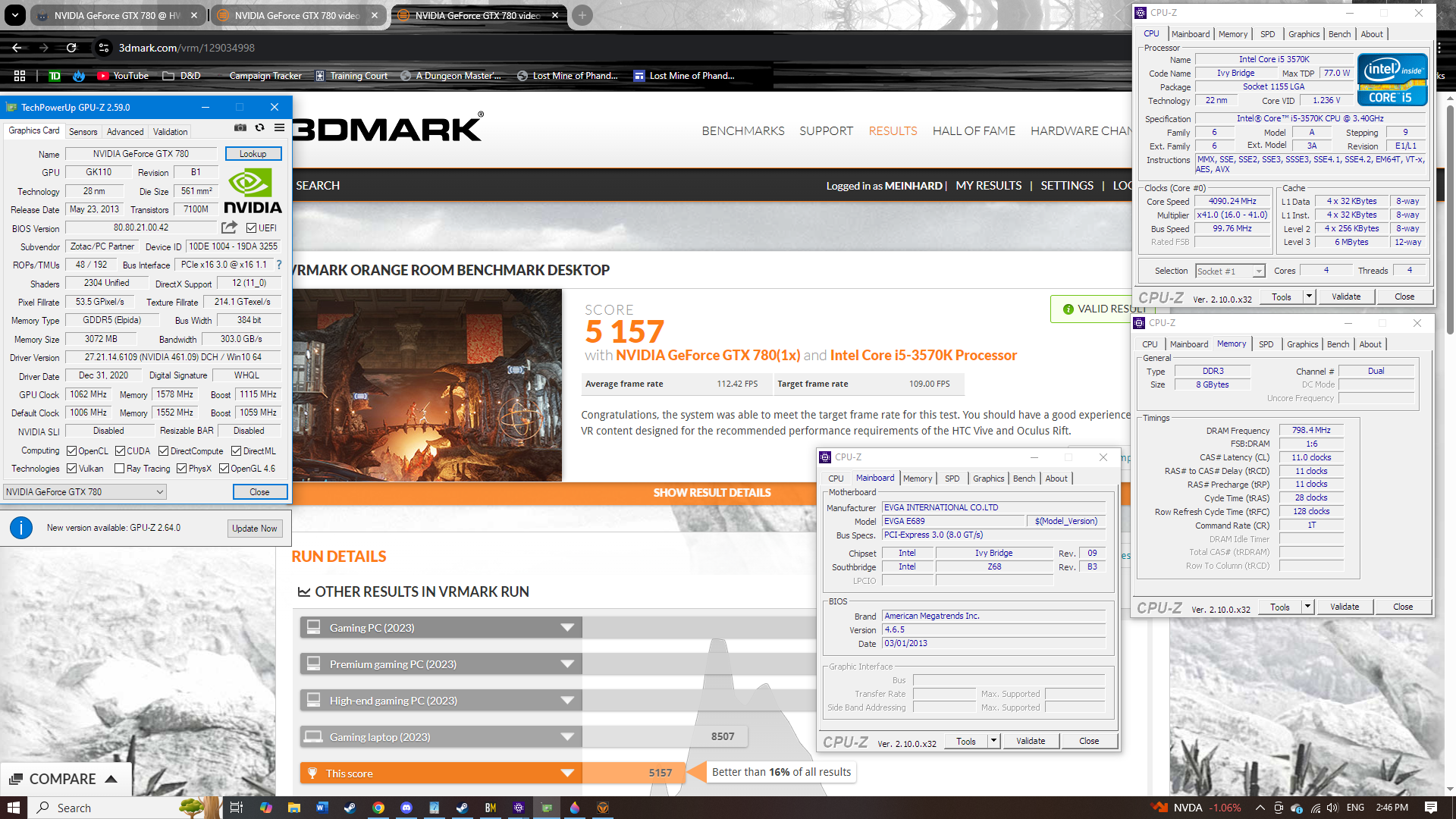This screenshot has height=819, width=1456.
Task: Open Task View in the taskbar
Action: tap(236, 808)
